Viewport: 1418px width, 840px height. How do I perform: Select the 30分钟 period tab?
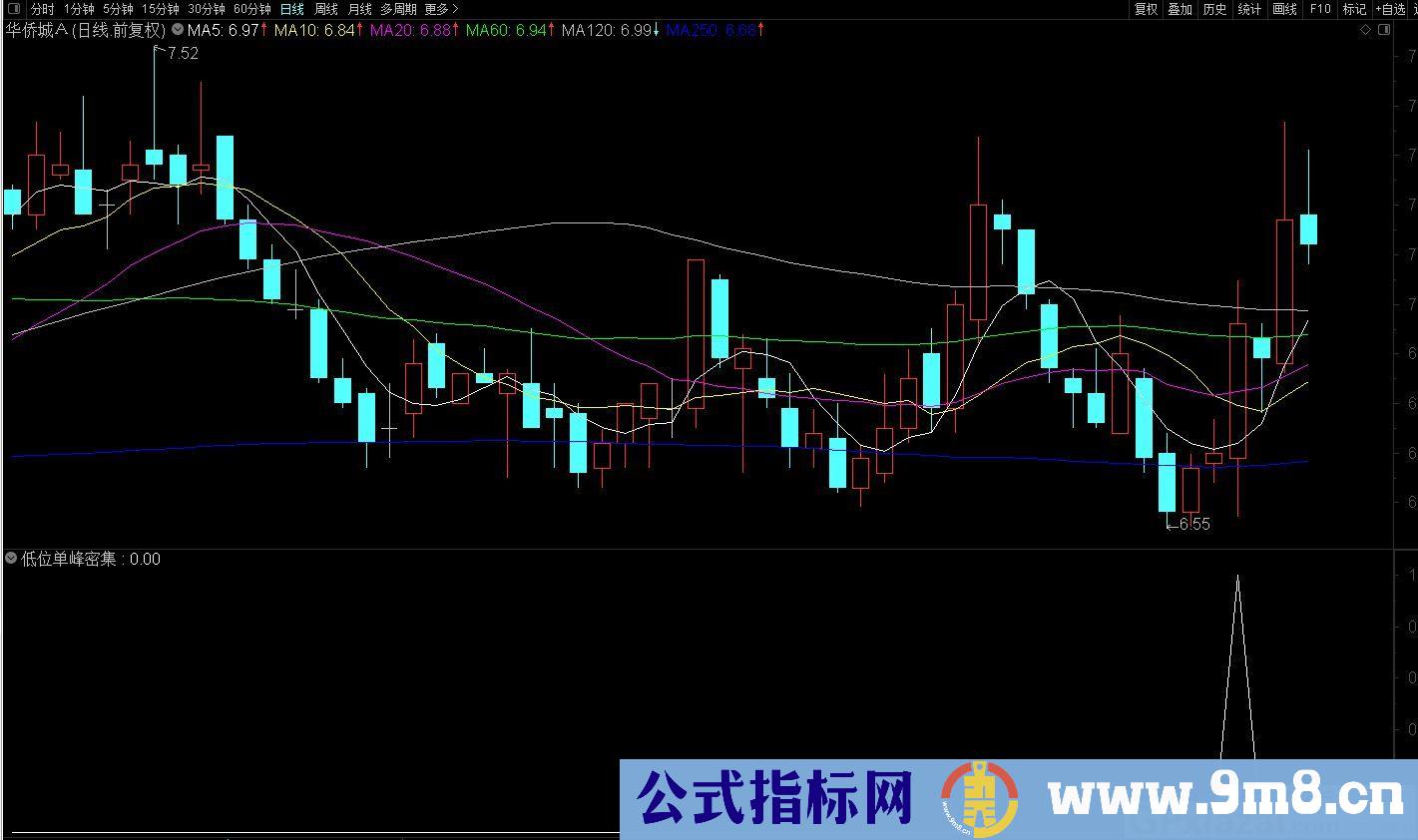point(207,9)
